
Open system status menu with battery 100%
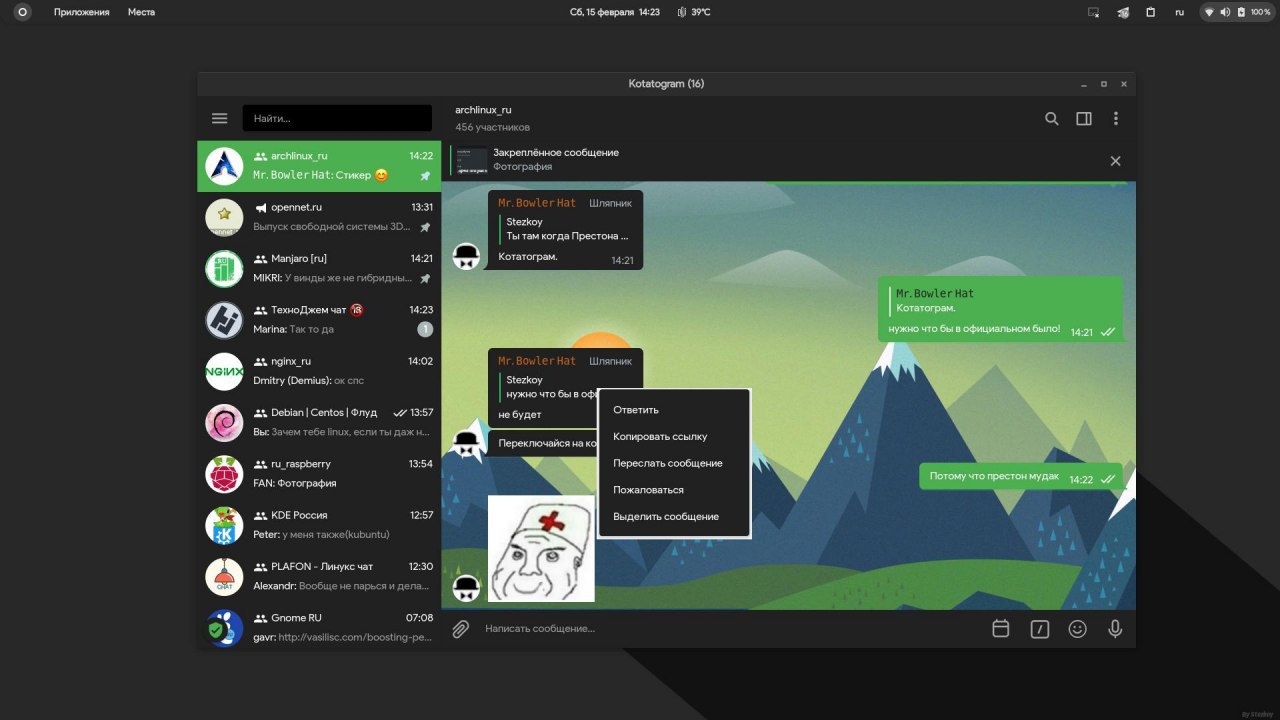(x=1238, y=12)
